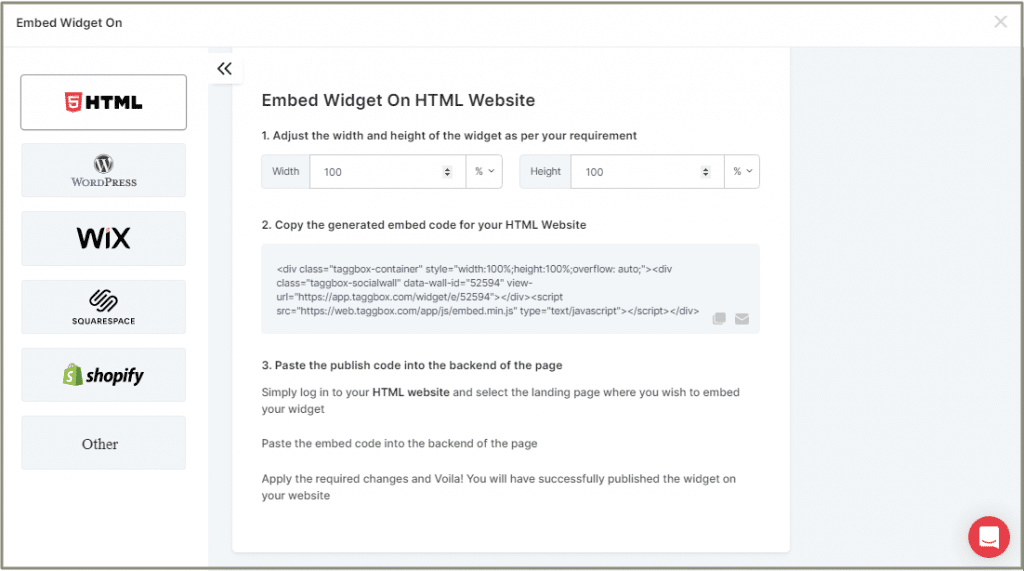Open the Height unit dropdown

(x=742, y=172)
